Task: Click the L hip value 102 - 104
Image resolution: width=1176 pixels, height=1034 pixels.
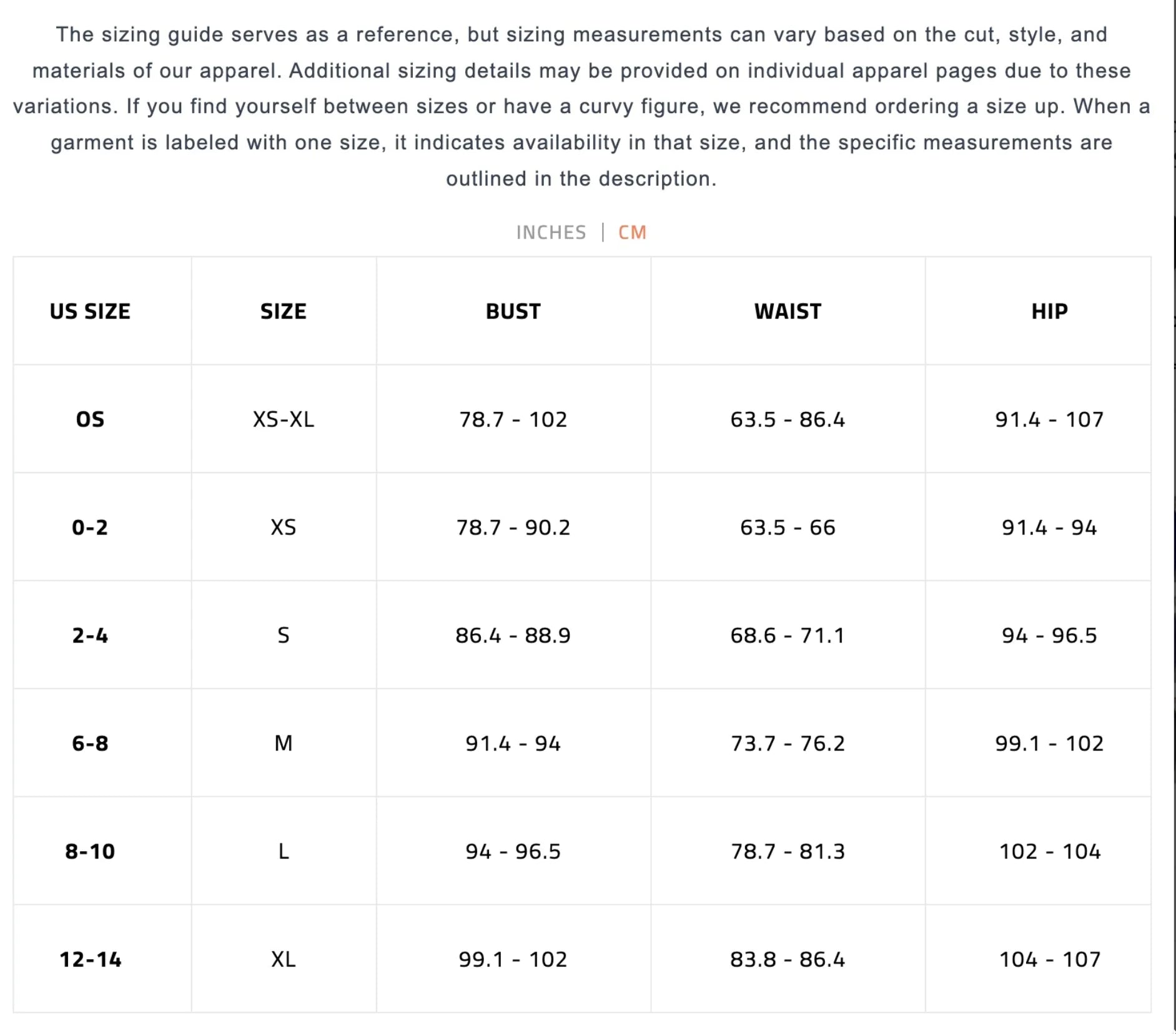Action: (x=1049, y=851)
